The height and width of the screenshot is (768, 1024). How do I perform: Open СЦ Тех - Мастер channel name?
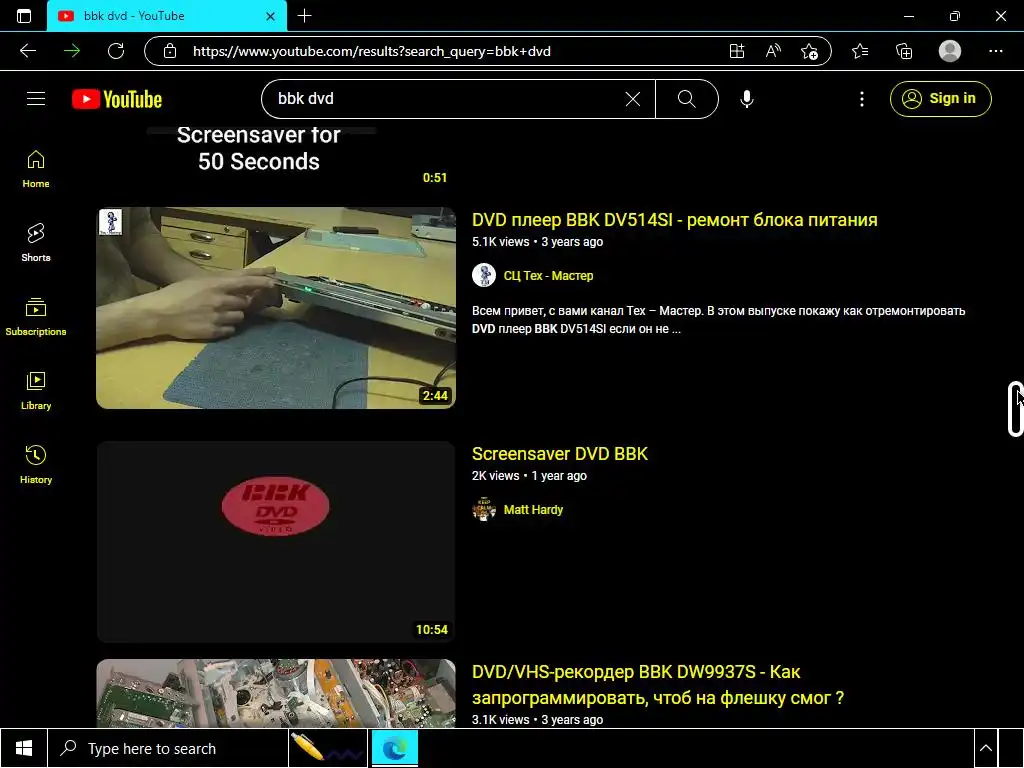tap(549, 276)
